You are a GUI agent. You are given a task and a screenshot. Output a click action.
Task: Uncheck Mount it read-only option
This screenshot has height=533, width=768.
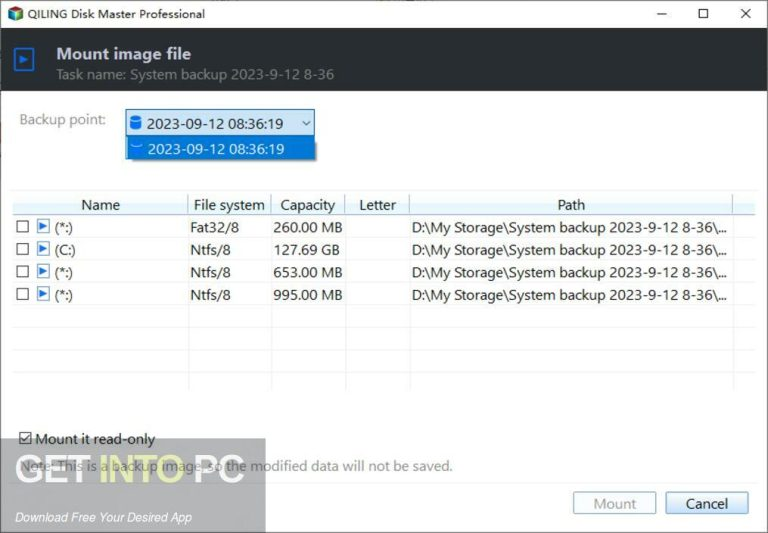[25, 438]
